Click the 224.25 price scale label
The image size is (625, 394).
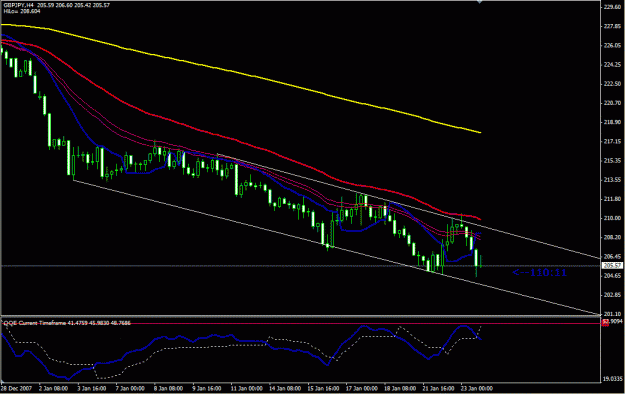click(x=612, y=64)
